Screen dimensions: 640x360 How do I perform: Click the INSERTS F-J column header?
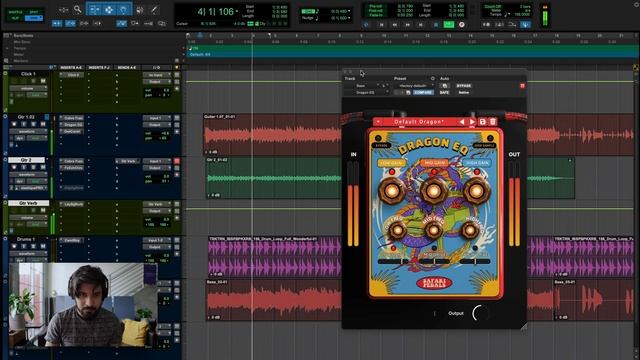tap(99, 67)
